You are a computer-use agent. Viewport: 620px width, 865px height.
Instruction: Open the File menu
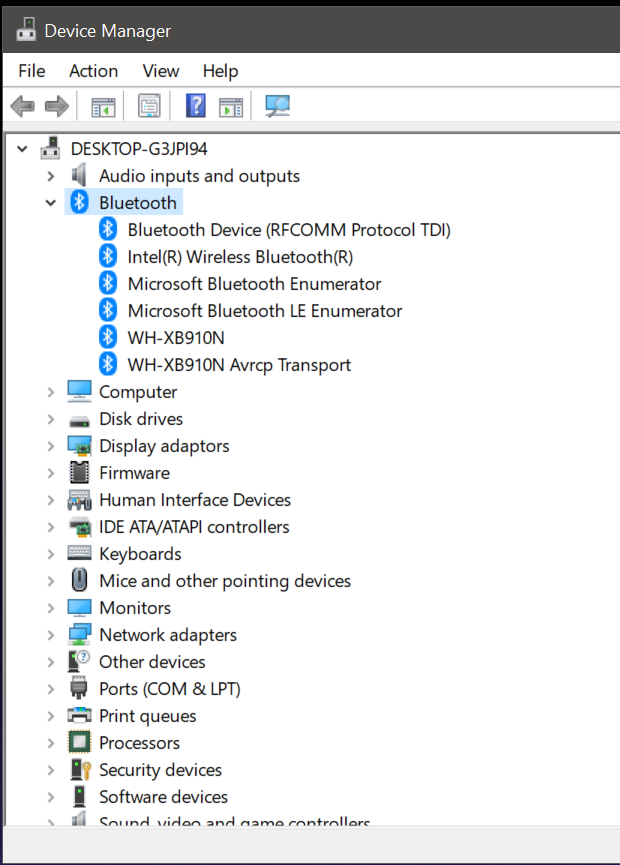(x=31, y=71)
